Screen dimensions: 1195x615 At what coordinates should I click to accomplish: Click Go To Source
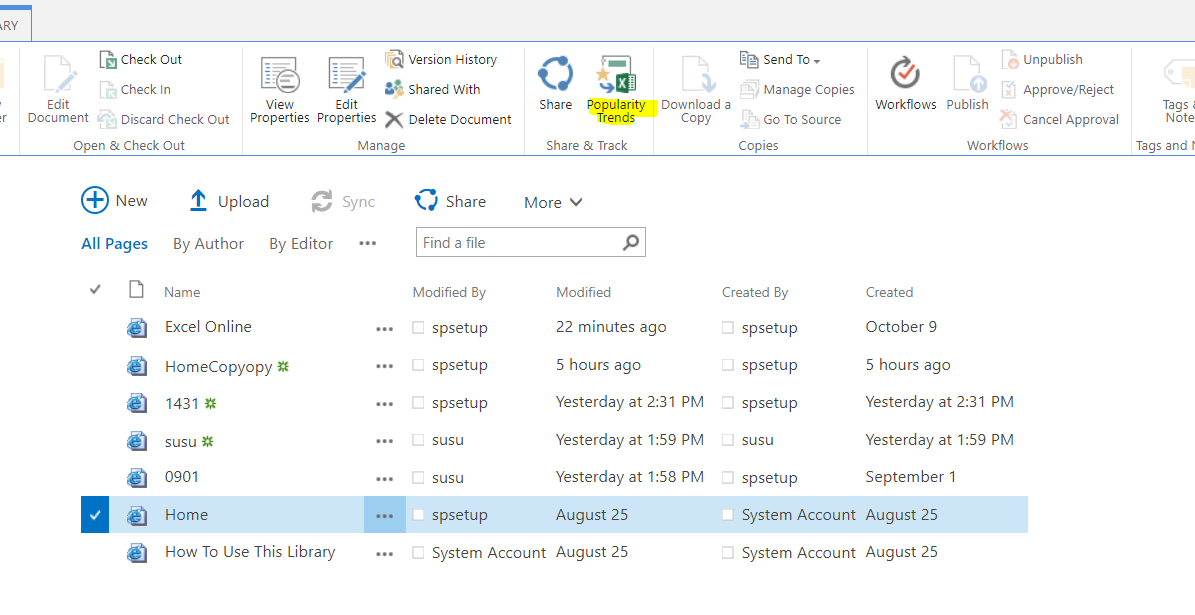click(790, 120)
